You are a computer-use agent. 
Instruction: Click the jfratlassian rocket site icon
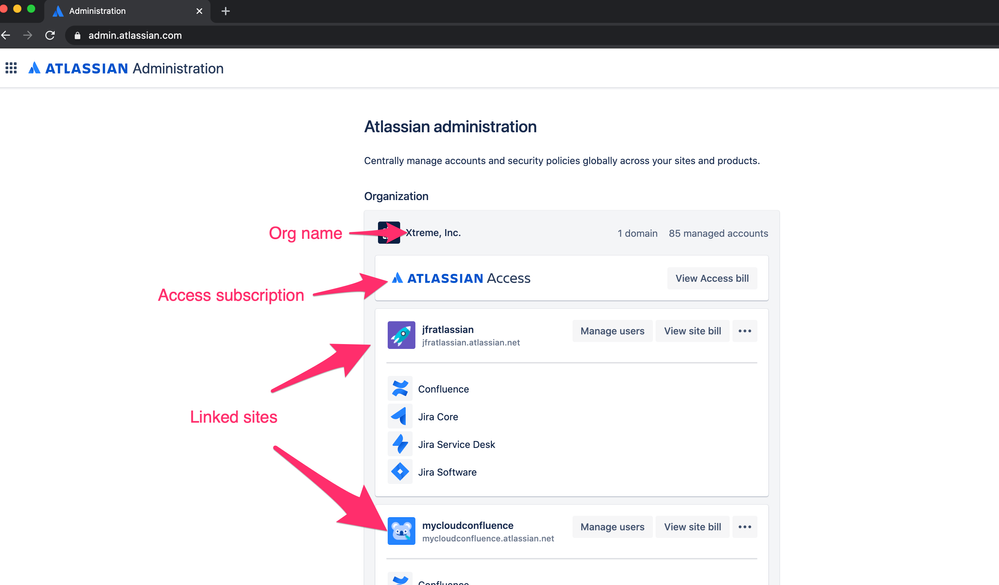[401, 335]
